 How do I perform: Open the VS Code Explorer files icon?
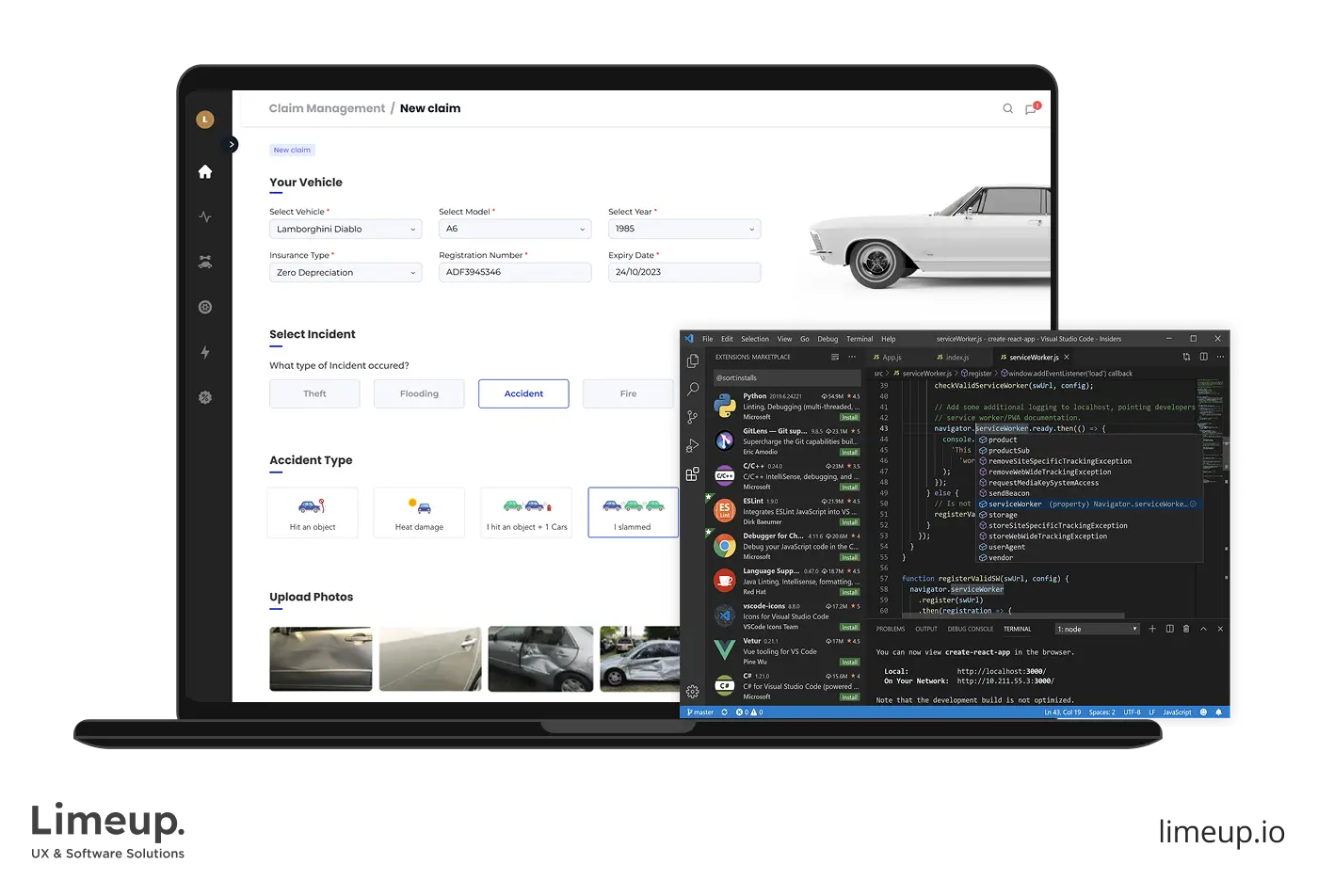(693, 361)
